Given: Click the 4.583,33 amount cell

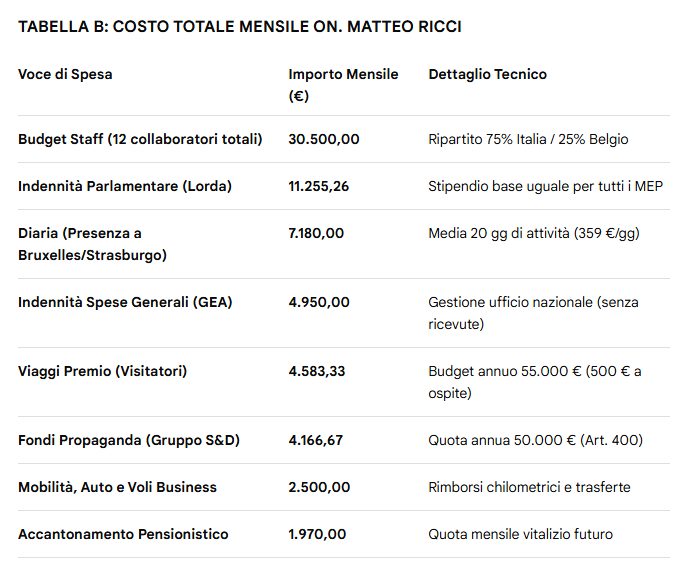Looking at the screenshot, I should (319, 371).
